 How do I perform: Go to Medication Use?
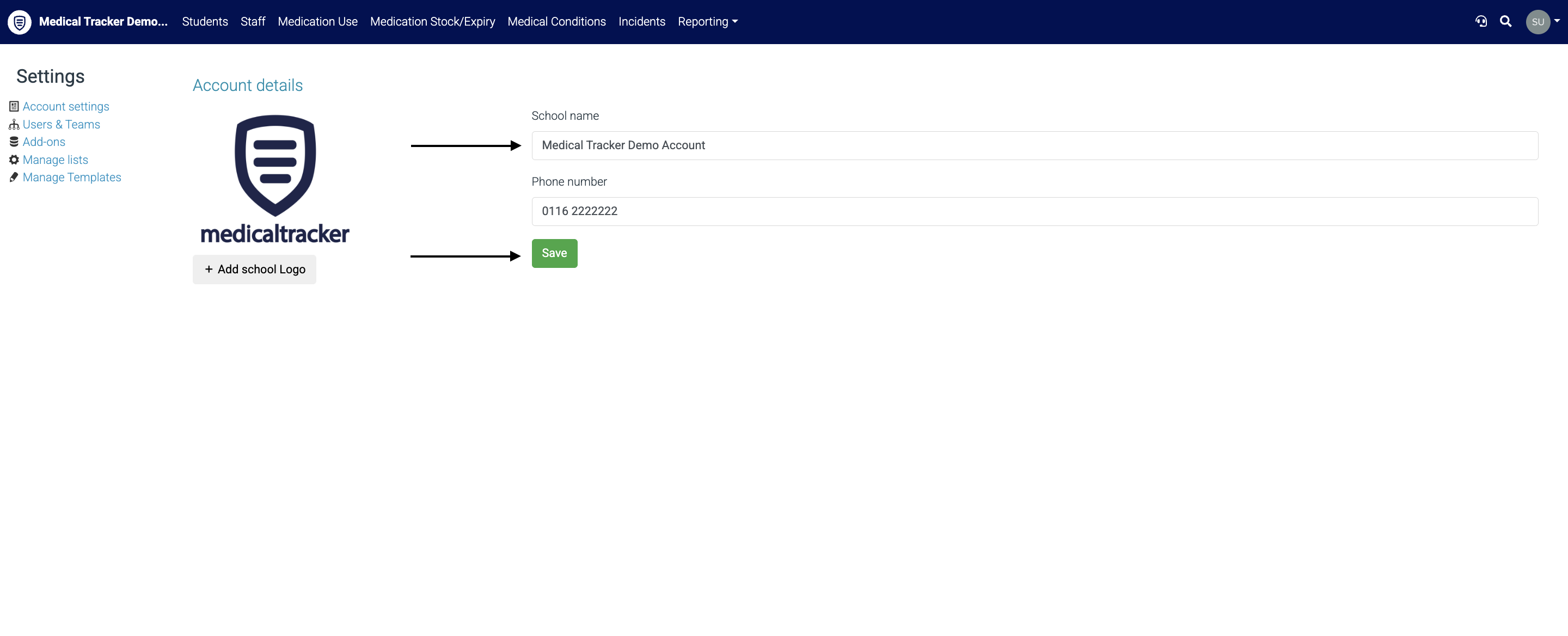pyautogui.click(x=317, y=21)
